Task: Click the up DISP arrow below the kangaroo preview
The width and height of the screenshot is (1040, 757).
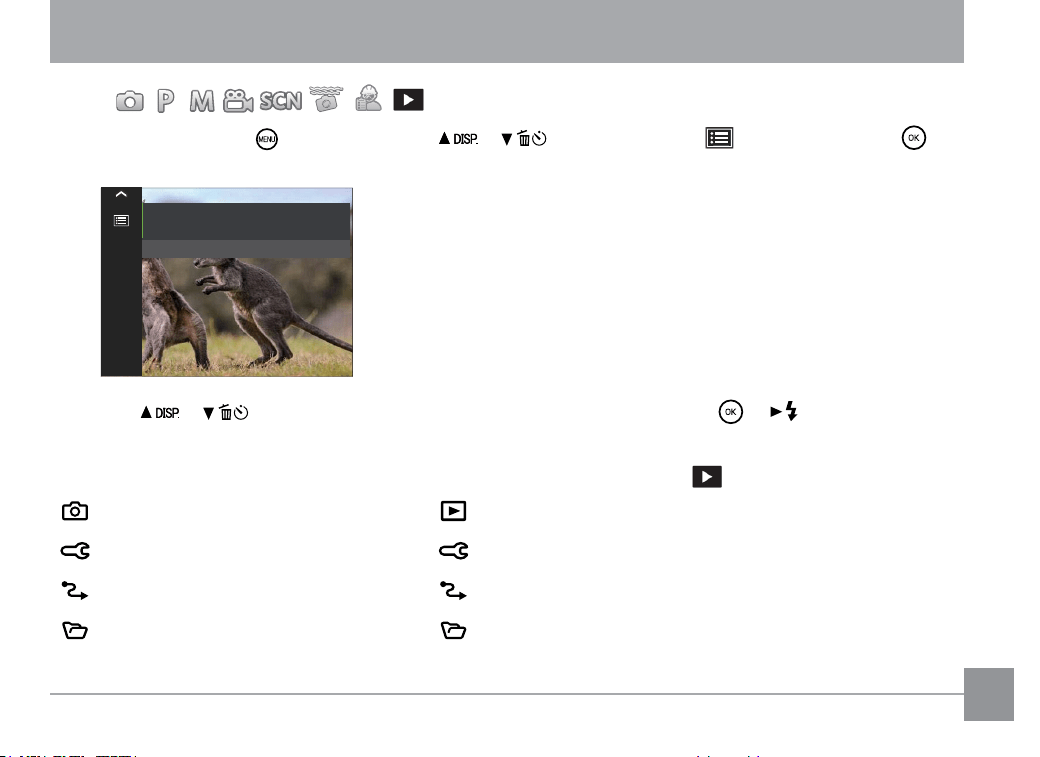Action: click(x=160, y=413)
